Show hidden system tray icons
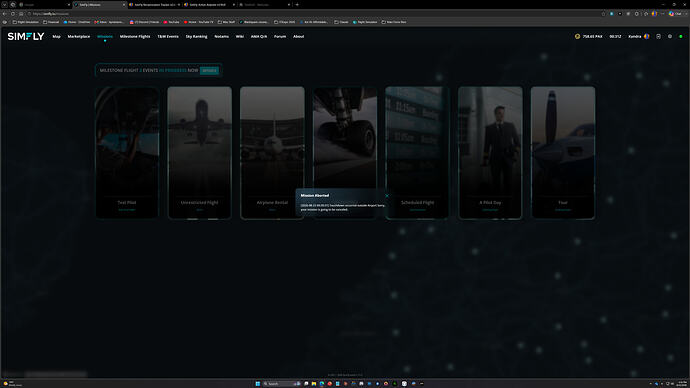 (650, 384)
